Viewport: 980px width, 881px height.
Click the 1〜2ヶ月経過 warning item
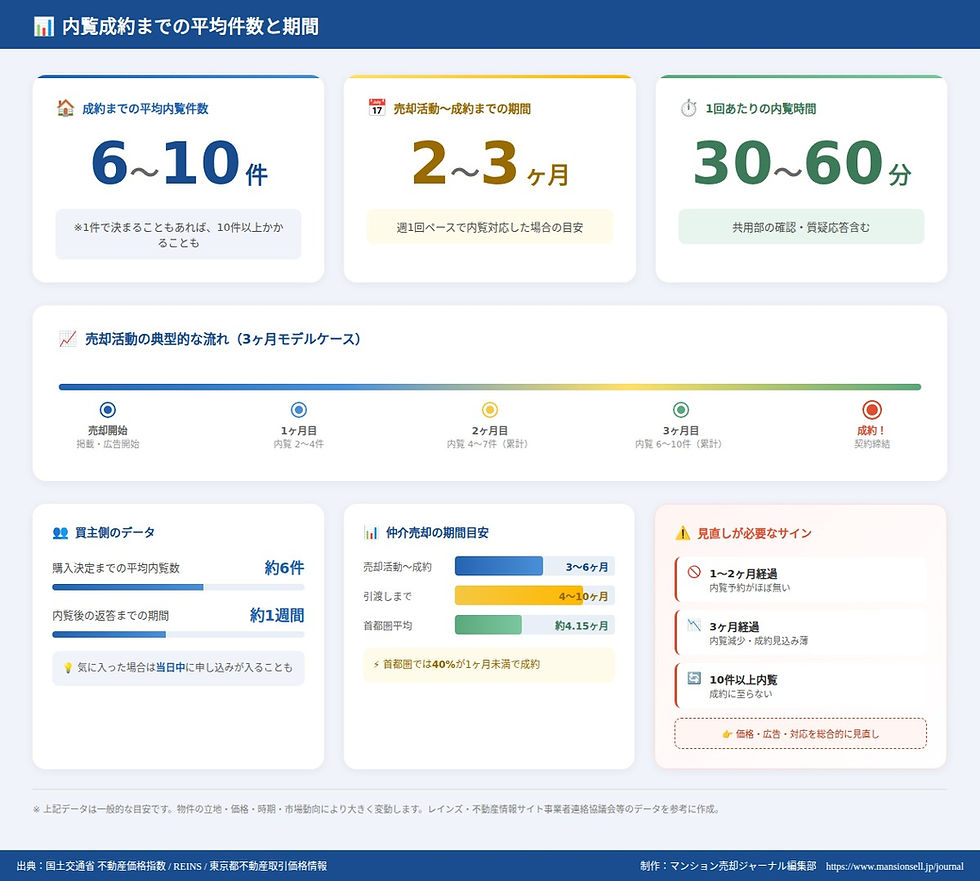coord(801,579)
